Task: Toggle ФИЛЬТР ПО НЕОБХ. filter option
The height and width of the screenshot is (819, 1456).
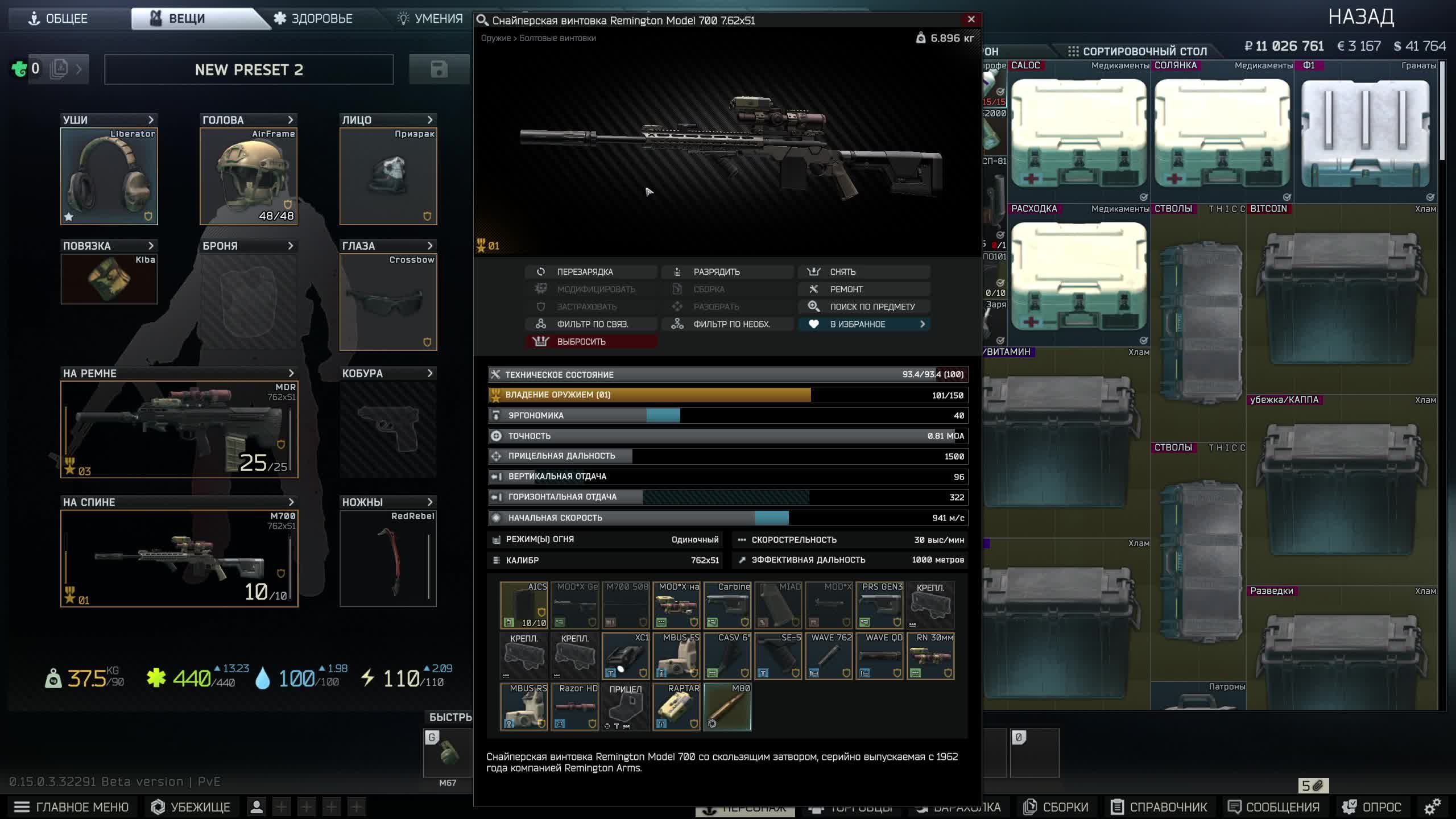Action: coord(727,324)
